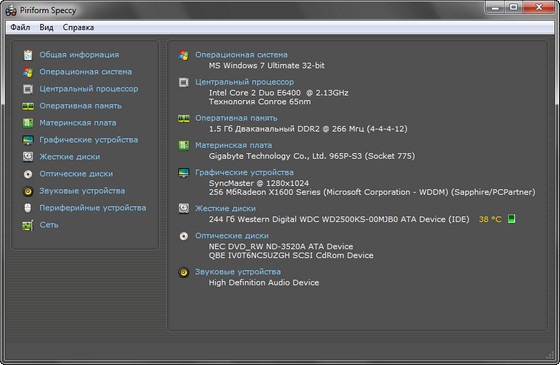This screenshot has width=560, height=365.
Task: Follow the Жесткие диски heading in summary panel
Action: pos(225,209)
